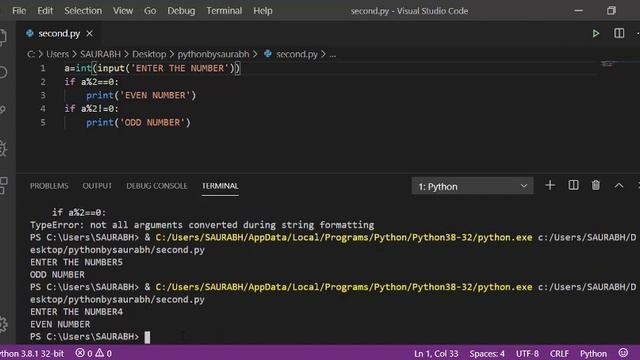The width and height of the screenshot is (640, 360).
Task: Restore down the VS Code window
Action: coord(611,11)
